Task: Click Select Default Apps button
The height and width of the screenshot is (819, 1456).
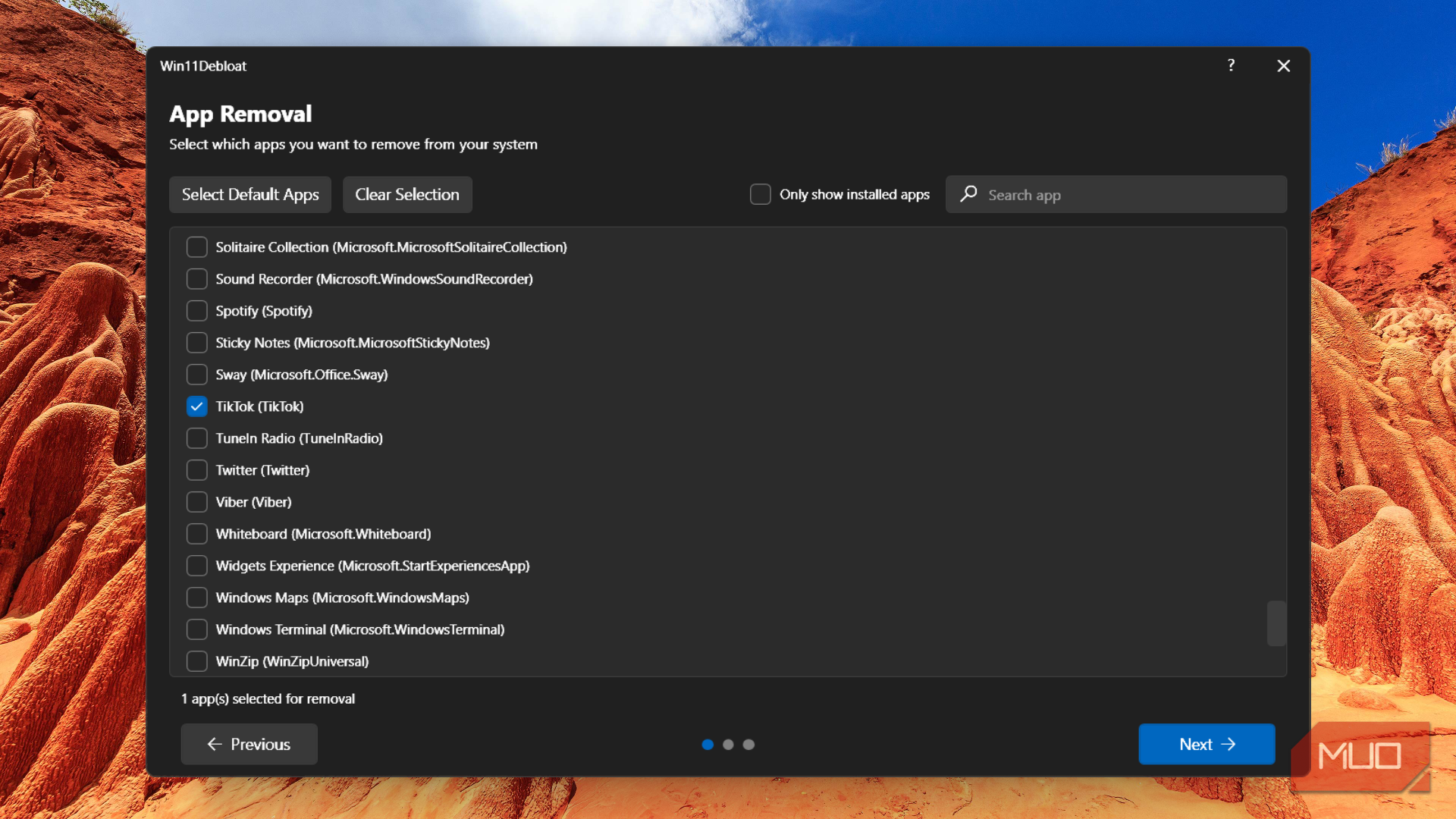Action: 250,194
